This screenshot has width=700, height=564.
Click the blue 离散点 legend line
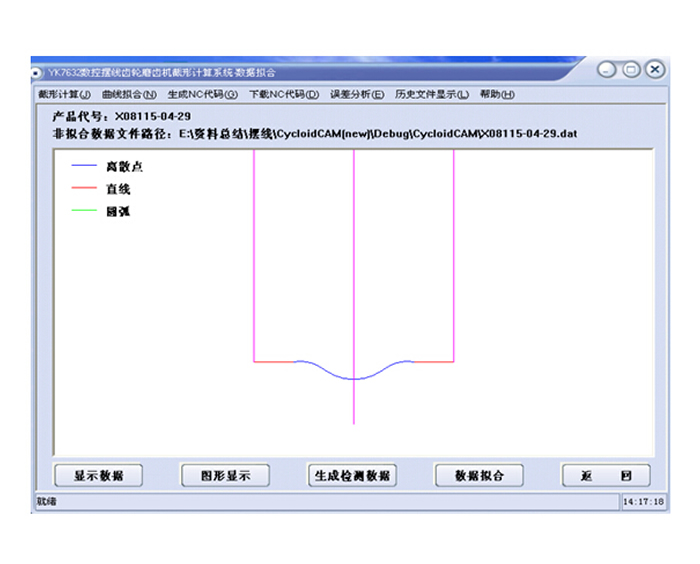(x=84, y=167)
